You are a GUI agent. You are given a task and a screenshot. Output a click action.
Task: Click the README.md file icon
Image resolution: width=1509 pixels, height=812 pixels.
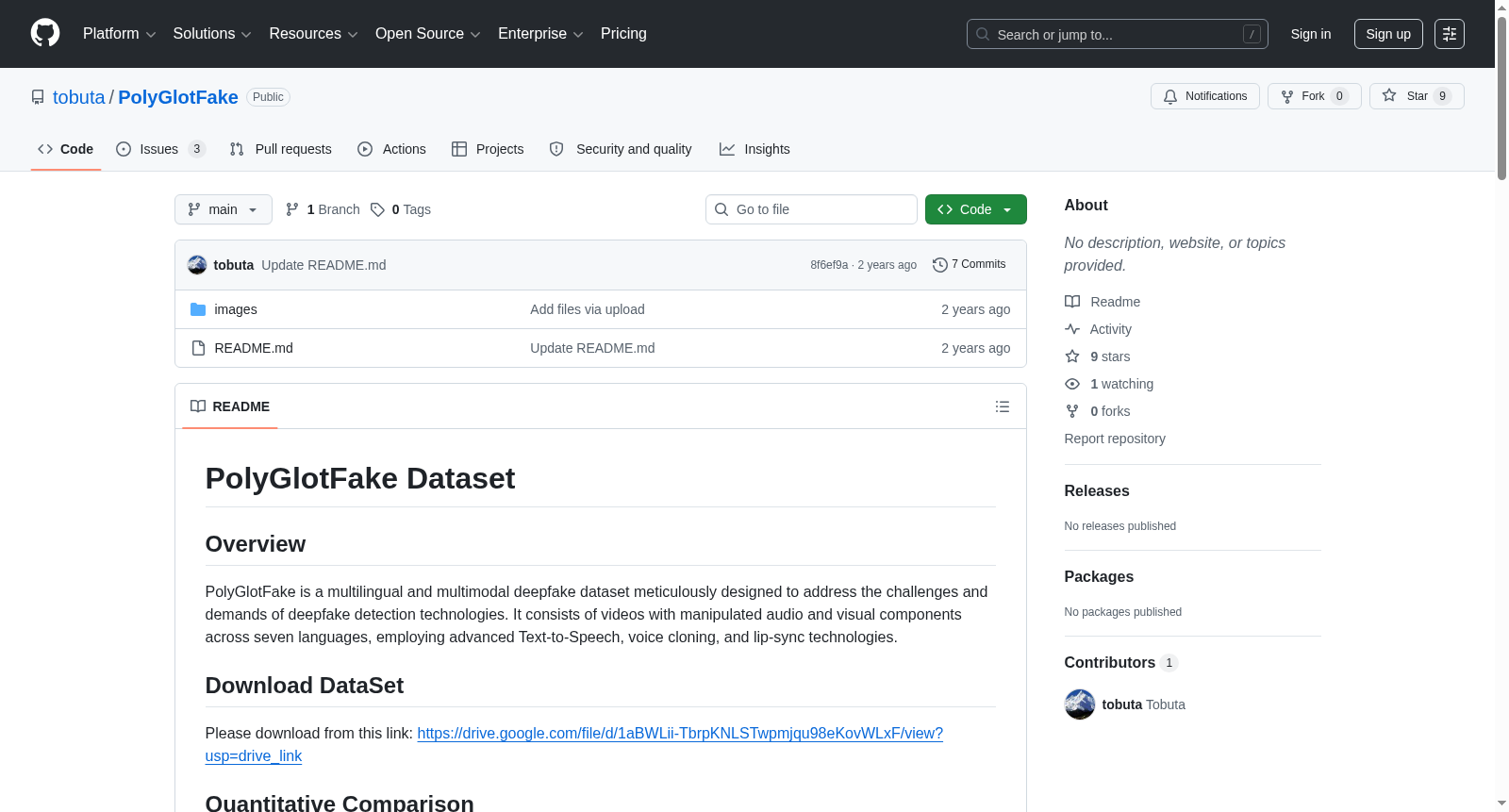(x=198, y=348)
